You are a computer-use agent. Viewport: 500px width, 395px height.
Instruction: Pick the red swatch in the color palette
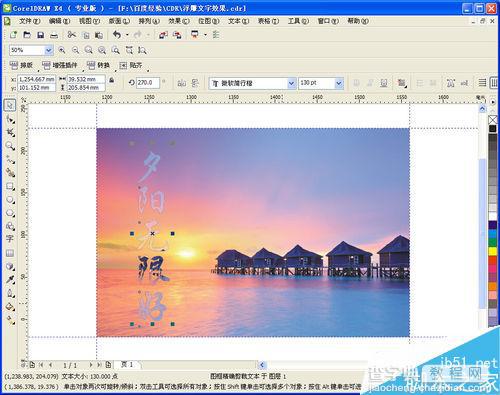click(x=493, y=260)
